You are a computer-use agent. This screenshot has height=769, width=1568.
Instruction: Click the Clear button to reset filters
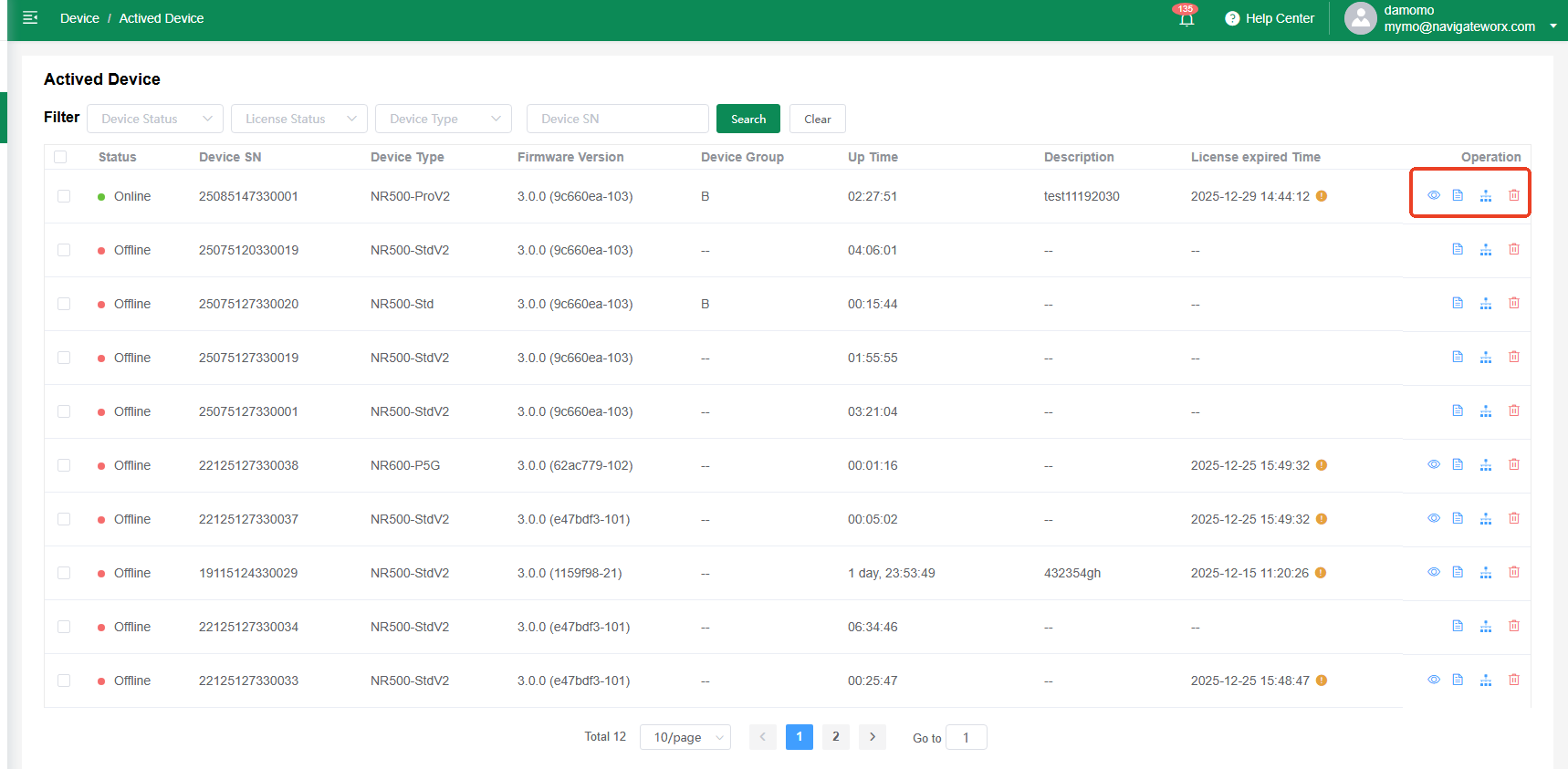coord(817,119)
